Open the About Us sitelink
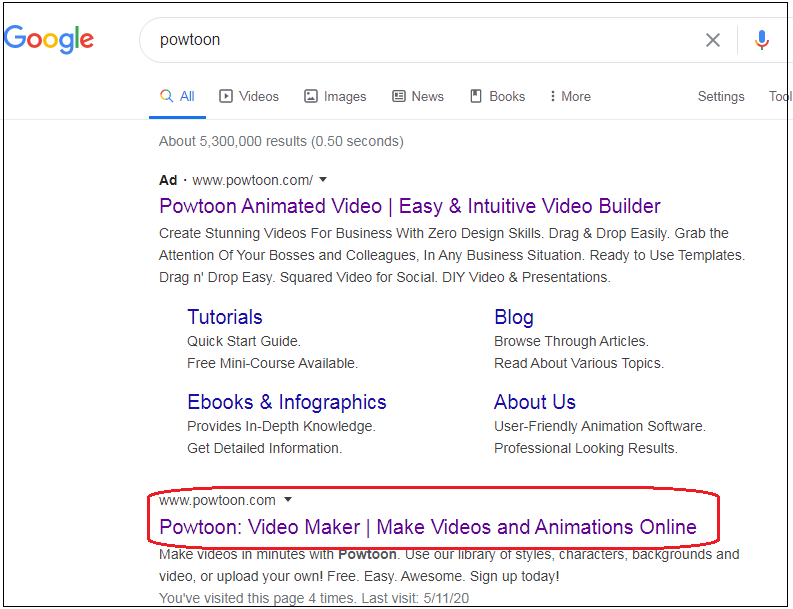 [x=535, y=402]
